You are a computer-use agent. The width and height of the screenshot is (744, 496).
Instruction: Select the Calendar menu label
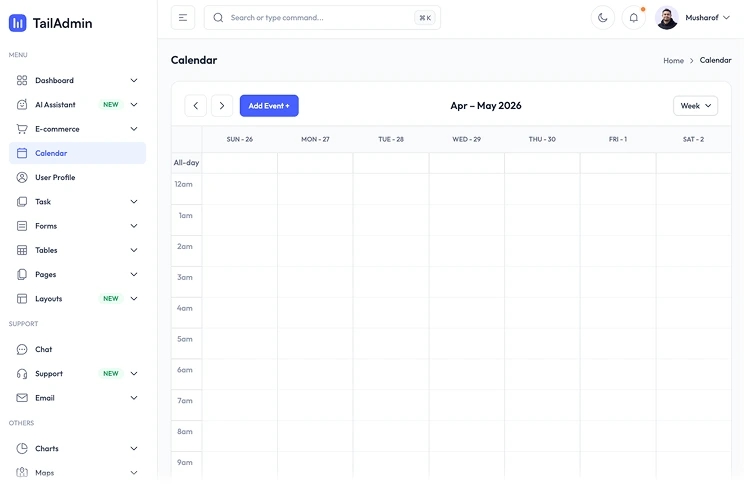[51, 153]
